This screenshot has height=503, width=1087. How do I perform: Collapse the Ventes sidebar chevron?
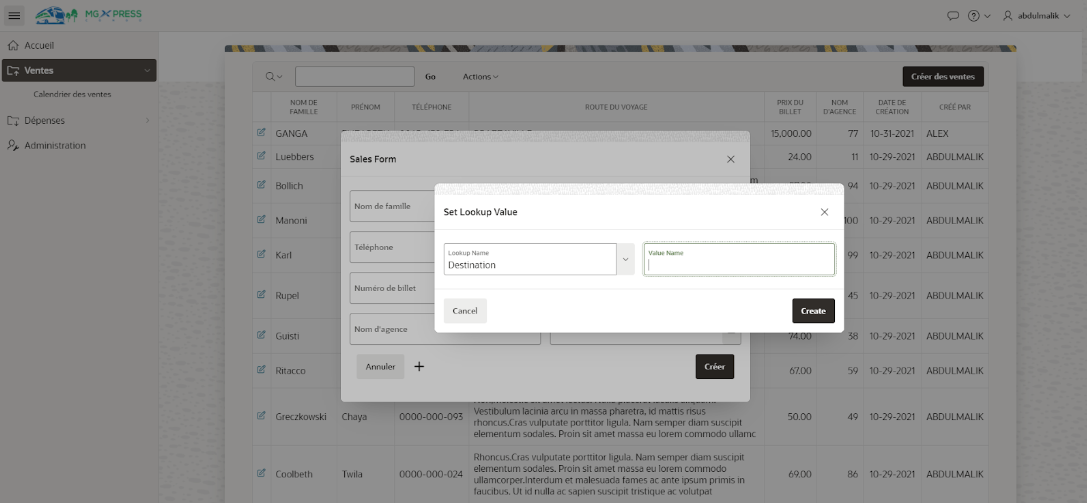[147, 71]
